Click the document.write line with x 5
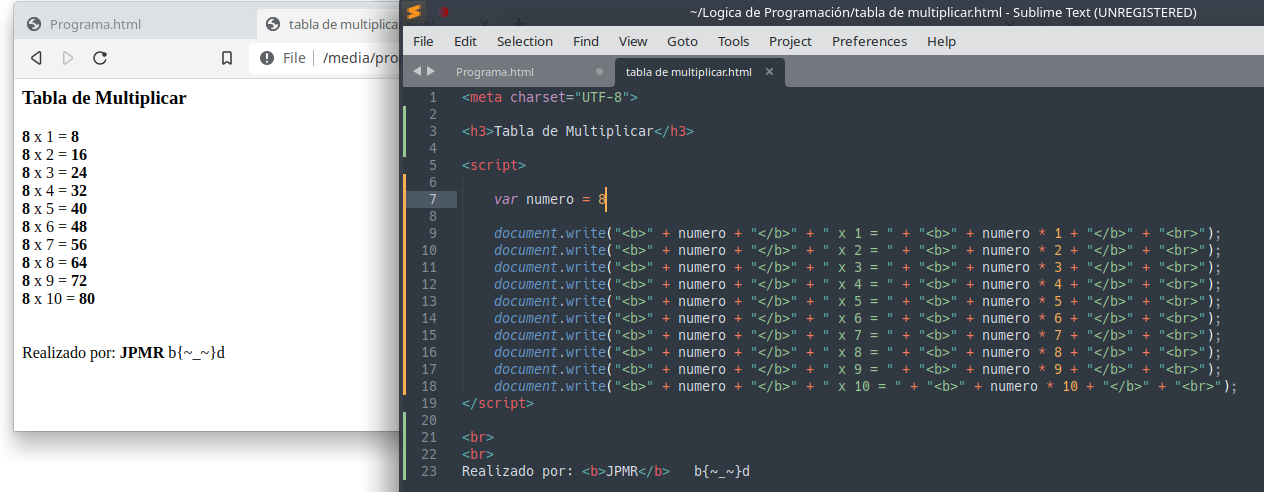The image size is (1264, 492). (858, 301)
